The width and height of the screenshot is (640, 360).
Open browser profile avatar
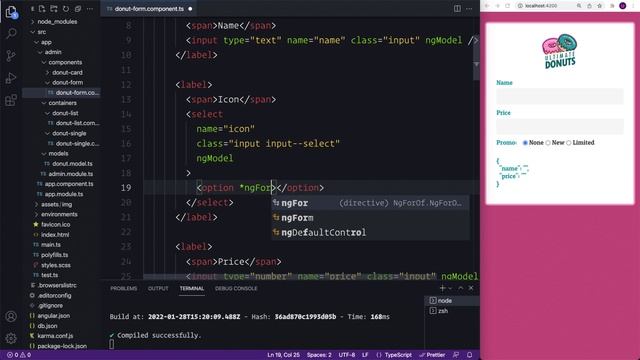pyautogui.click(x=622, y=6)
